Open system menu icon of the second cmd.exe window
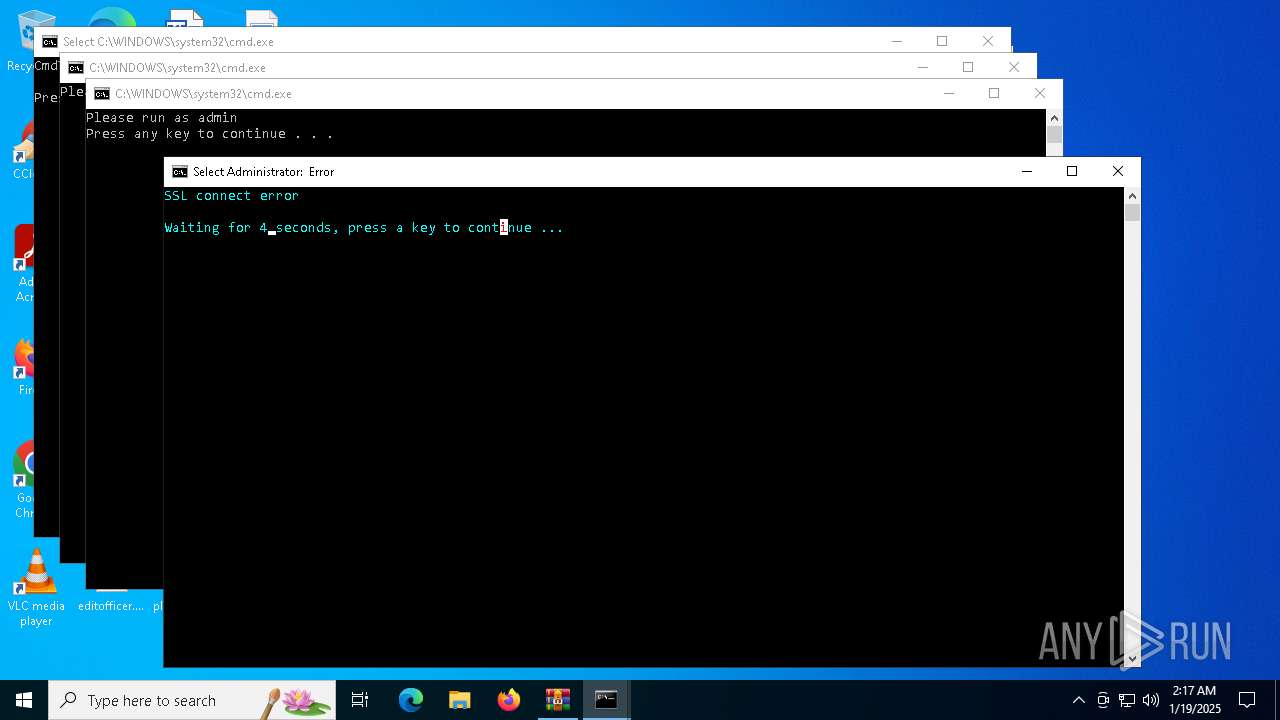This screenshot has height=720, width=1280. [x=75, y=68]
